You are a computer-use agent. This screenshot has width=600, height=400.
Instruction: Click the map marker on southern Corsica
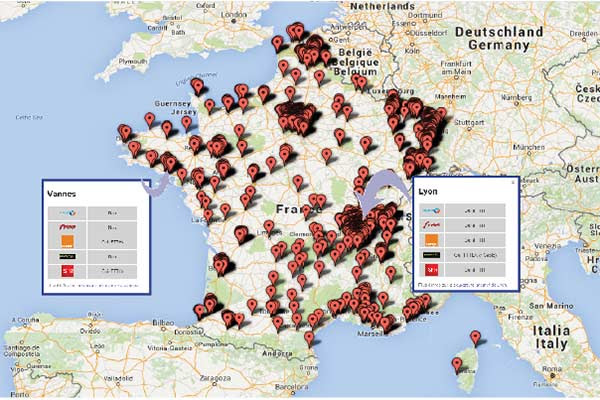pyautogui.click(x=457, y=365)
